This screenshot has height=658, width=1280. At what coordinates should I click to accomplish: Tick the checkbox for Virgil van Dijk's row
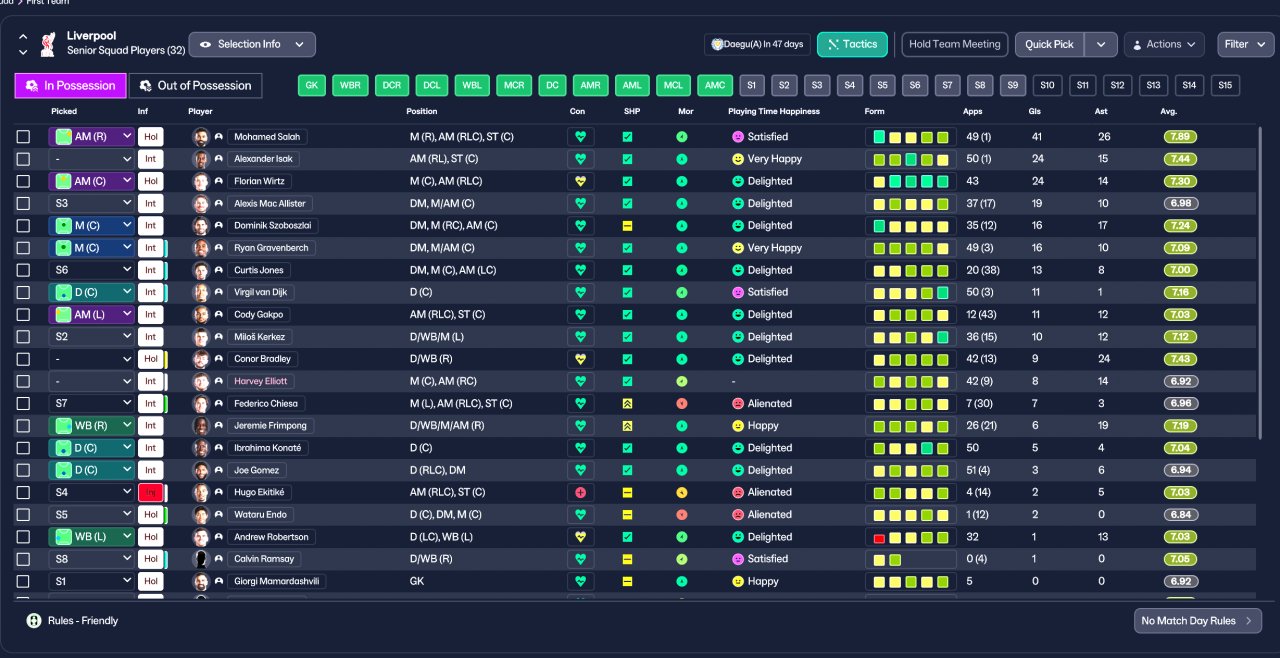23,293
